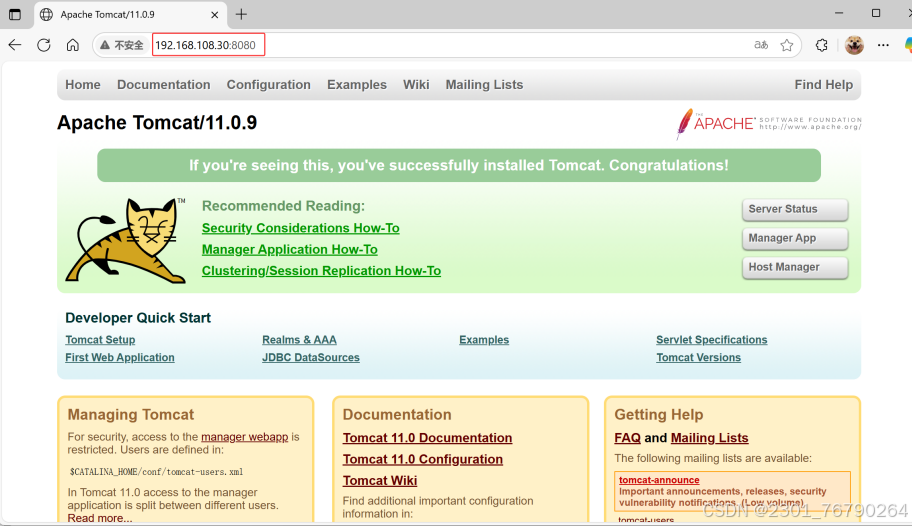The width and height of the screenshot is (912, 526).
Task: Open the Documentation navigation item
Action: coord(163,85)
